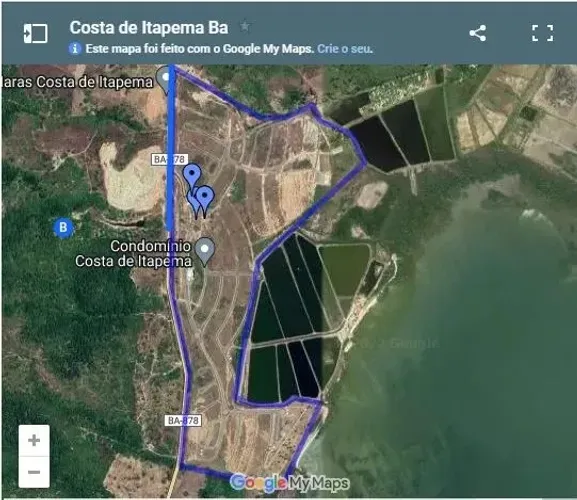Open the map legend sidebar panel

[35, 33]
